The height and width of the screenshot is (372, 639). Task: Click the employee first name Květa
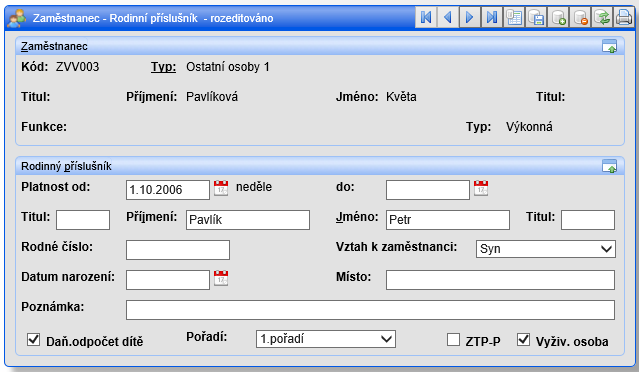(401, 97)
